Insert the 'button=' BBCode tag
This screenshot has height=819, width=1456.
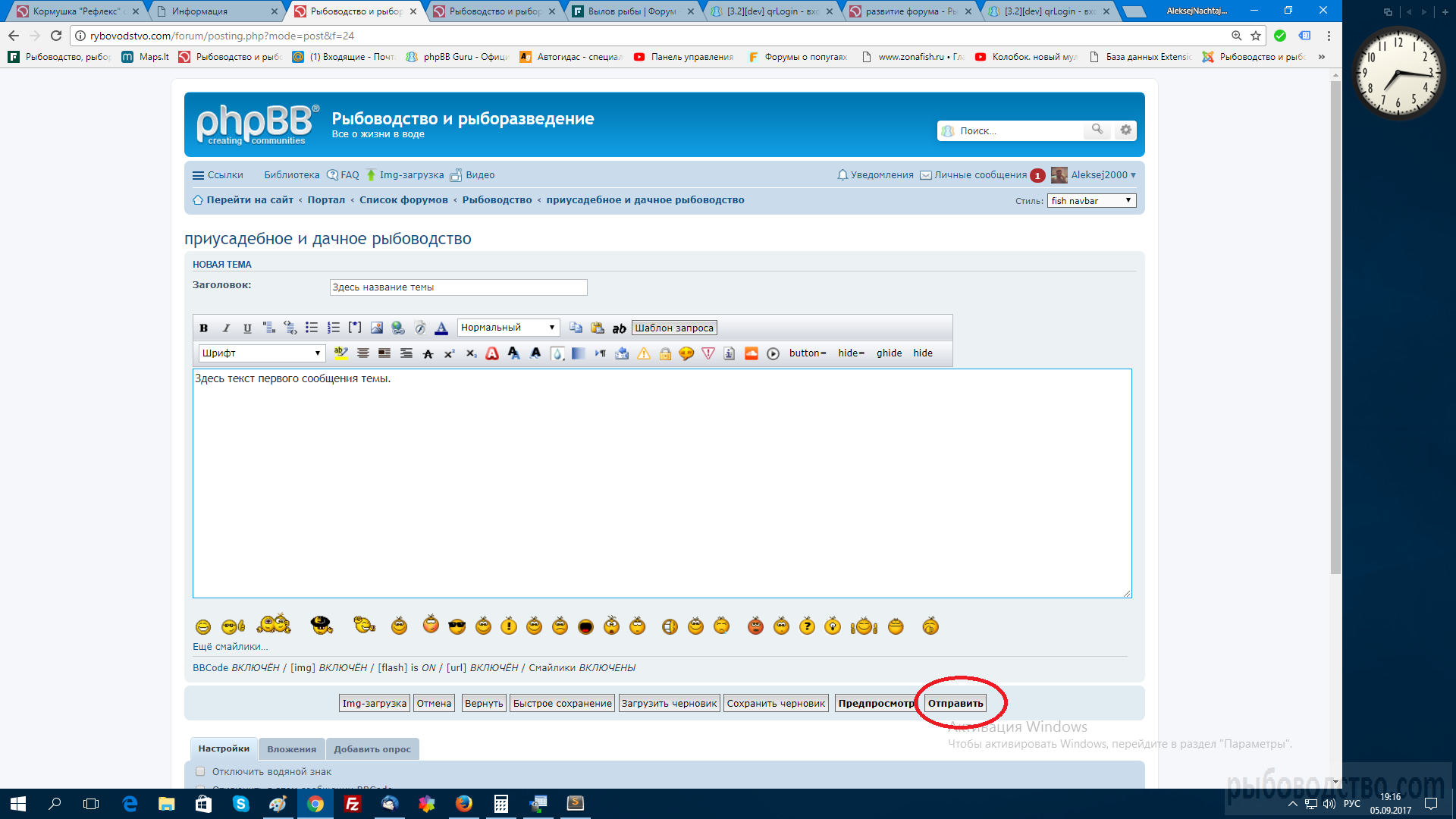click(808, 353)
